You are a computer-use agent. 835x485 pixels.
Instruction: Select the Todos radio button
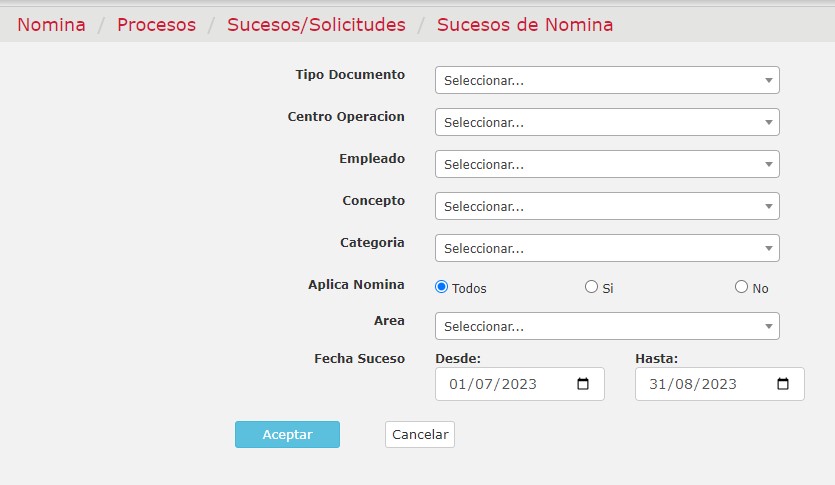pyautogui.click(x=441, y=287)
